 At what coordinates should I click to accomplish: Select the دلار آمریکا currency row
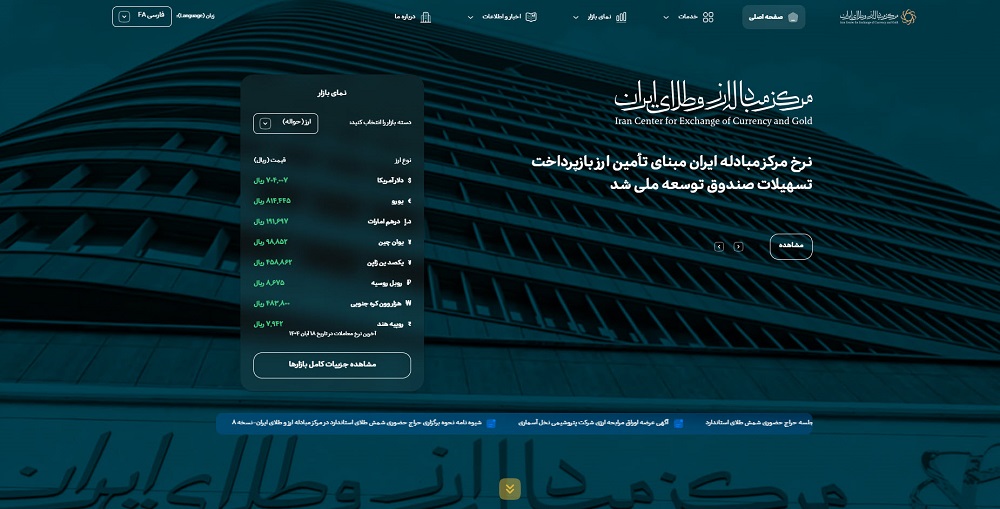click(x=332, y=181)
